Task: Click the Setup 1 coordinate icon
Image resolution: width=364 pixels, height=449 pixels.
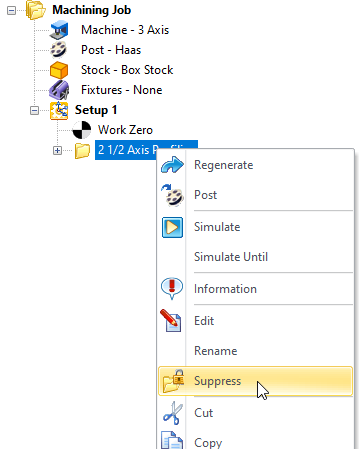Action: click(59, 110)
